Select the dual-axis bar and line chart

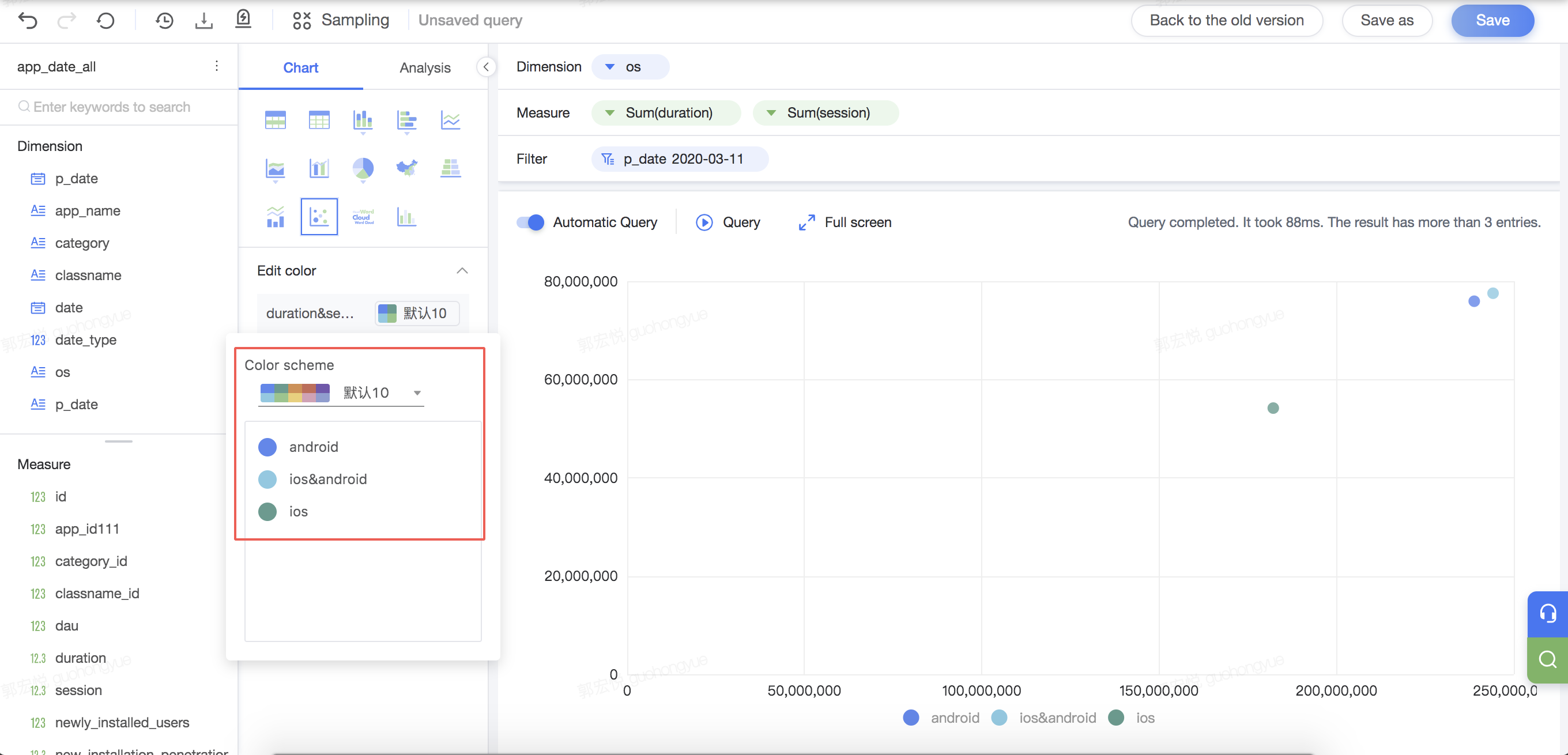point(319,168)
